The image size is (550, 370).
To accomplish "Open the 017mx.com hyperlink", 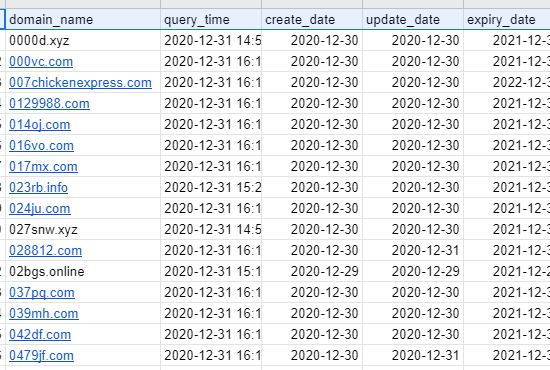I will [43, 167].
